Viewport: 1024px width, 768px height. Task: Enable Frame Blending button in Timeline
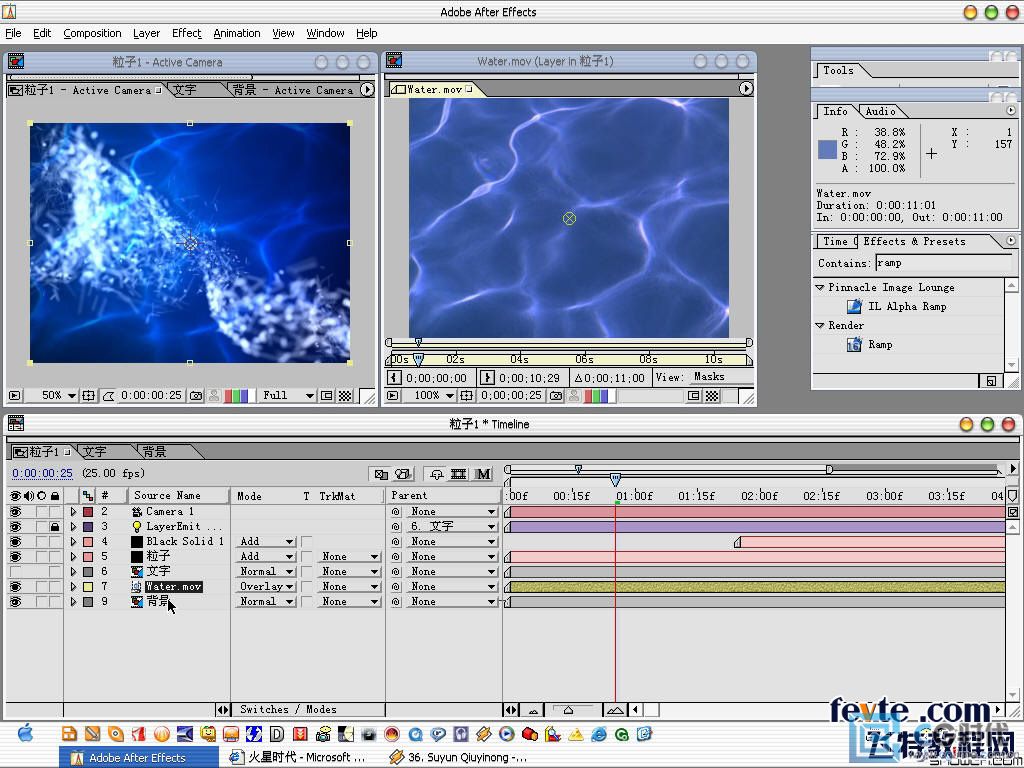coord(458,474)
